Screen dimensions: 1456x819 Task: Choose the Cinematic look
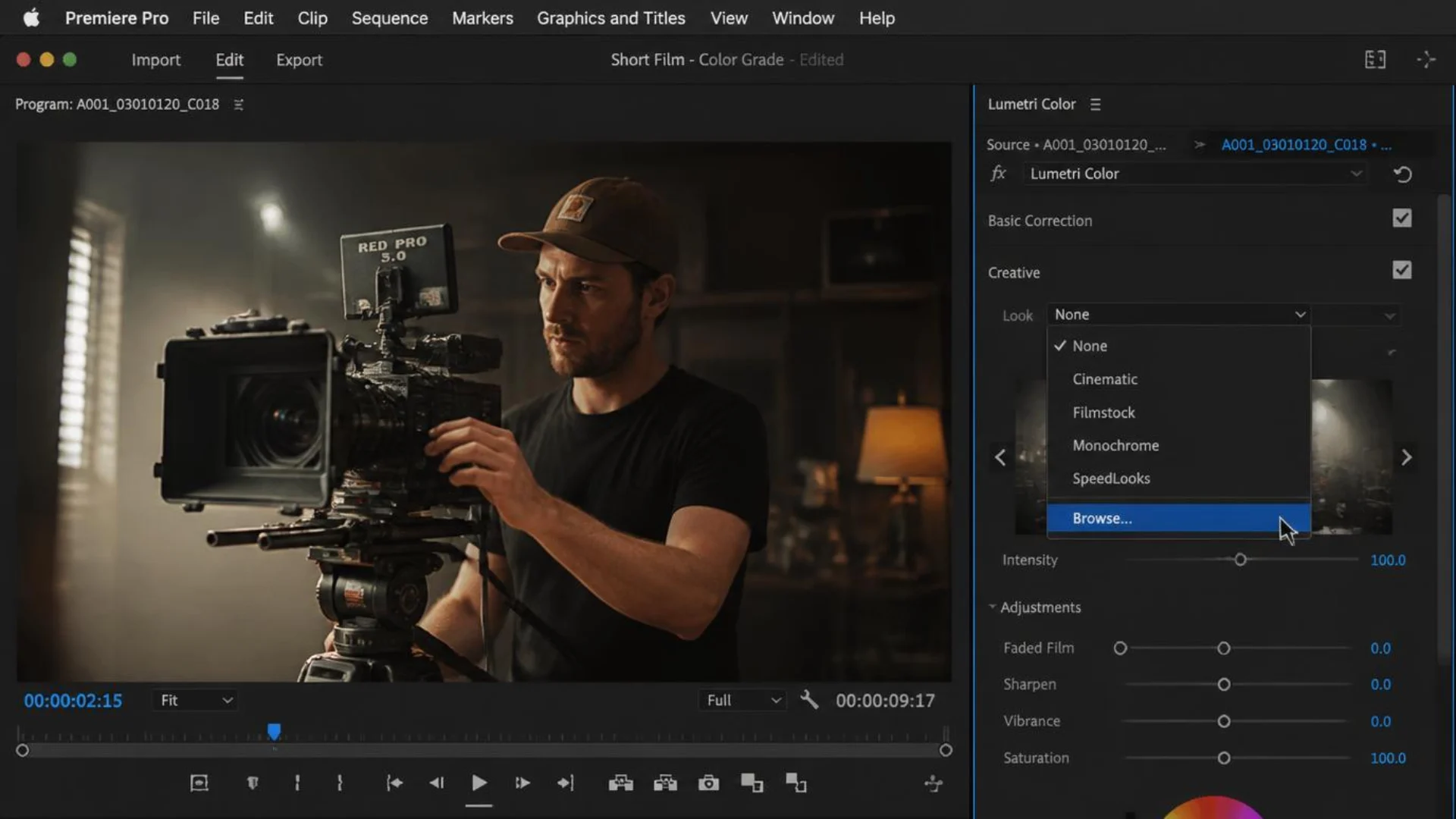tap(1178, 379)
